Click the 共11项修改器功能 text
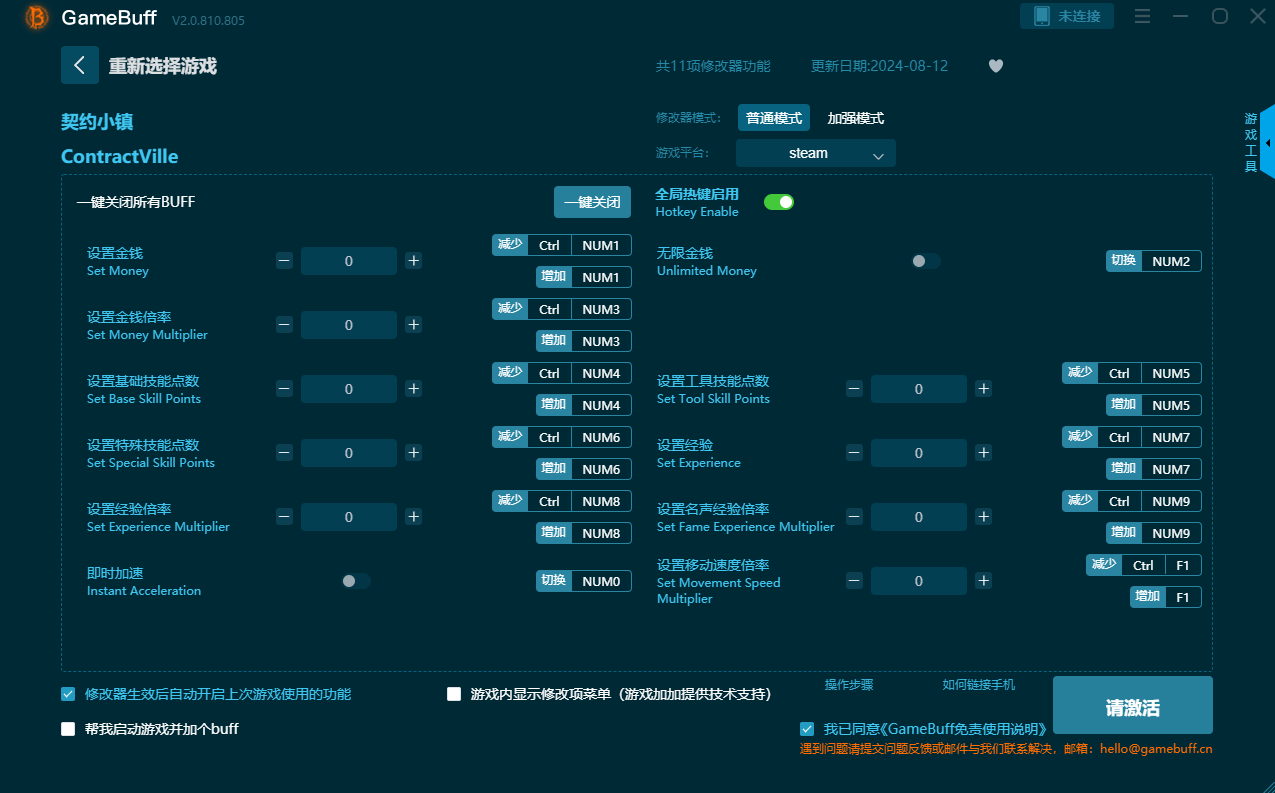 713,66
